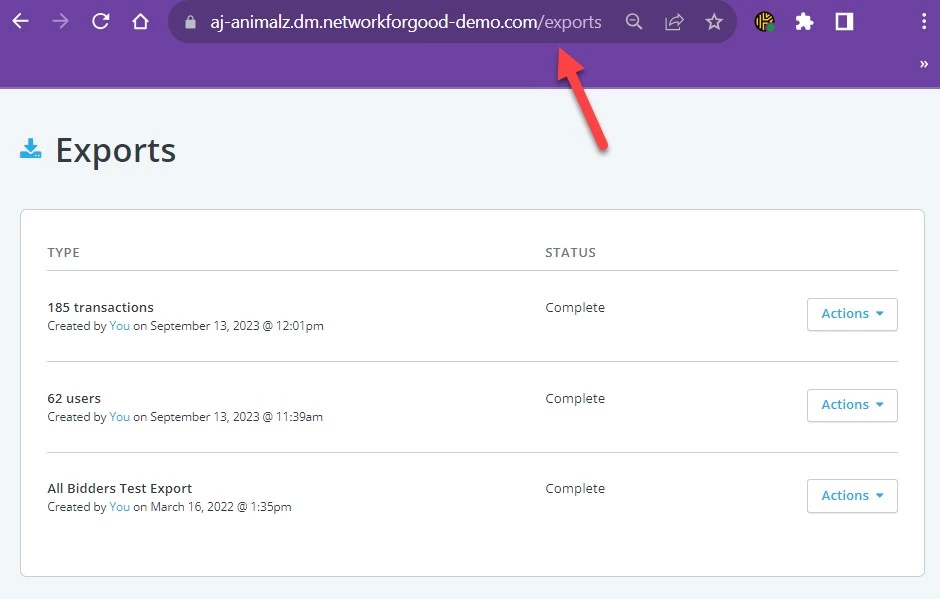The width and height of the screenshot is (940, 599).
Task: Open the browser extensions puzzle icon
Action: click(806, 21)
